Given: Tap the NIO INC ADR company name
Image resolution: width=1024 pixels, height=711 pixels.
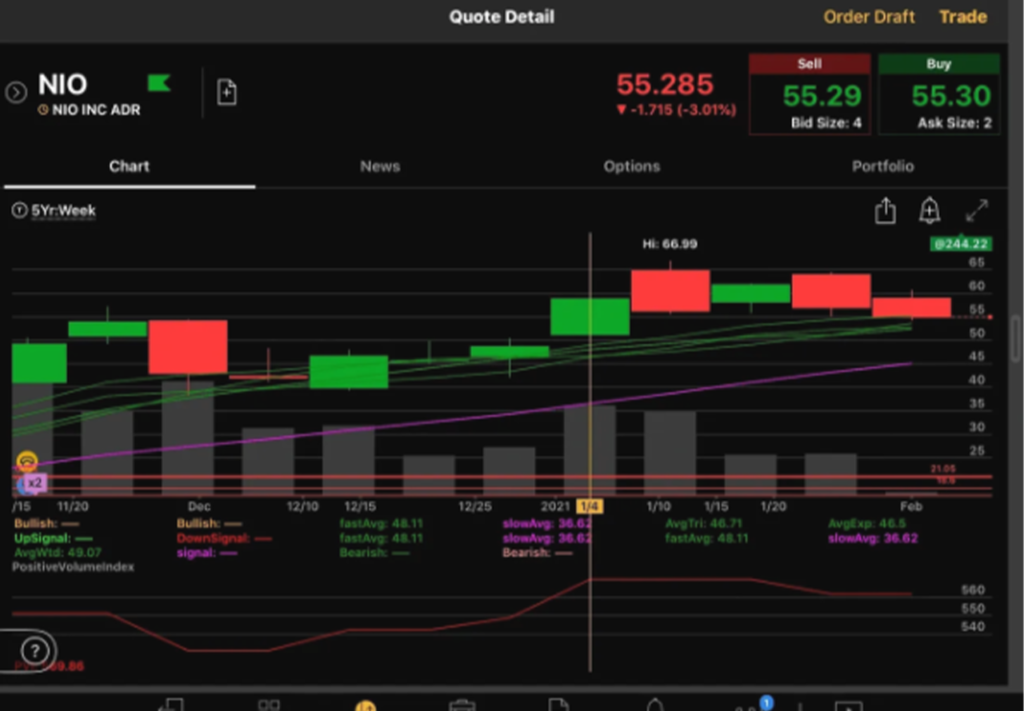Looking at the screenshot, I should [x=96, y=110].
